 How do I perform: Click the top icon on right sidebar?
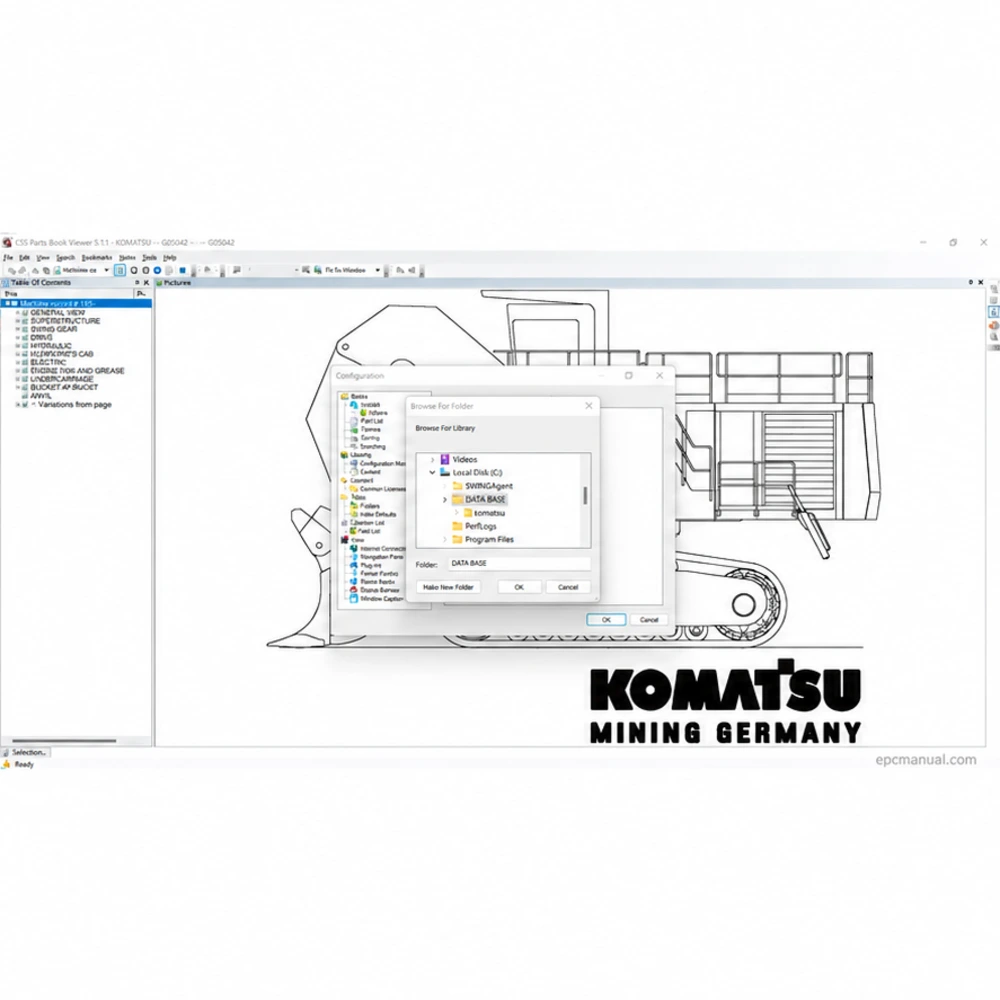point(994,289)
